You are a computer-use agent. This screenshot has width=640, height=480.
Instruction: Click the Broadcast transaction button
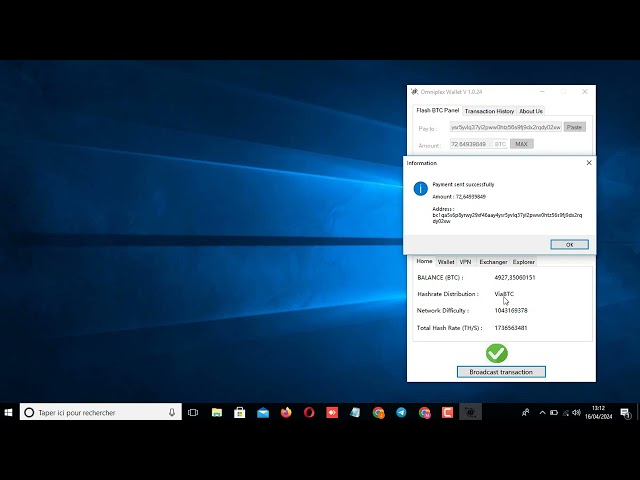pyautogui.click(x=501, y=372)
